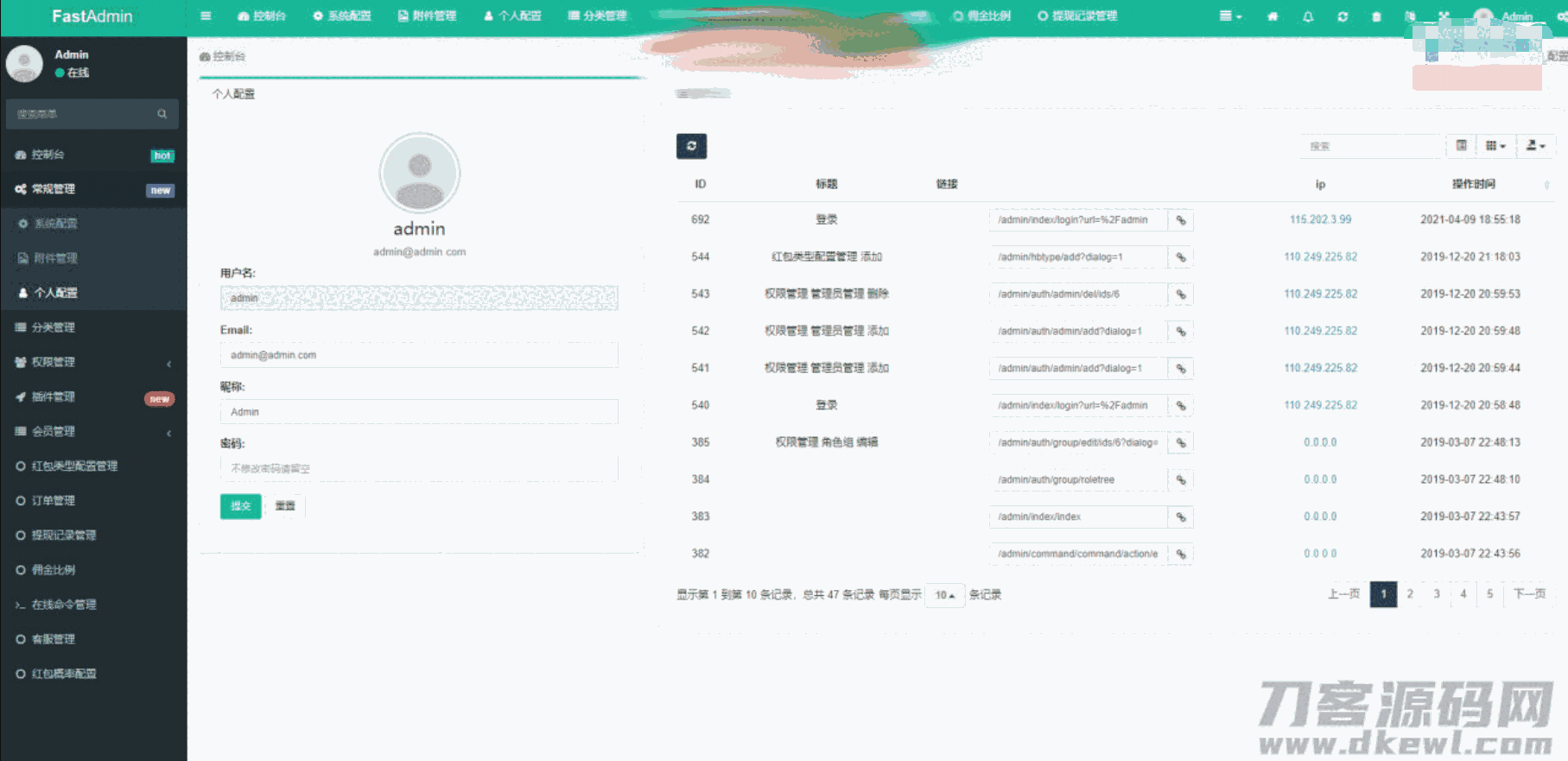Open the link icon for log row 382
Screen dimensions: 1568x761
[x=1180, y=555]
